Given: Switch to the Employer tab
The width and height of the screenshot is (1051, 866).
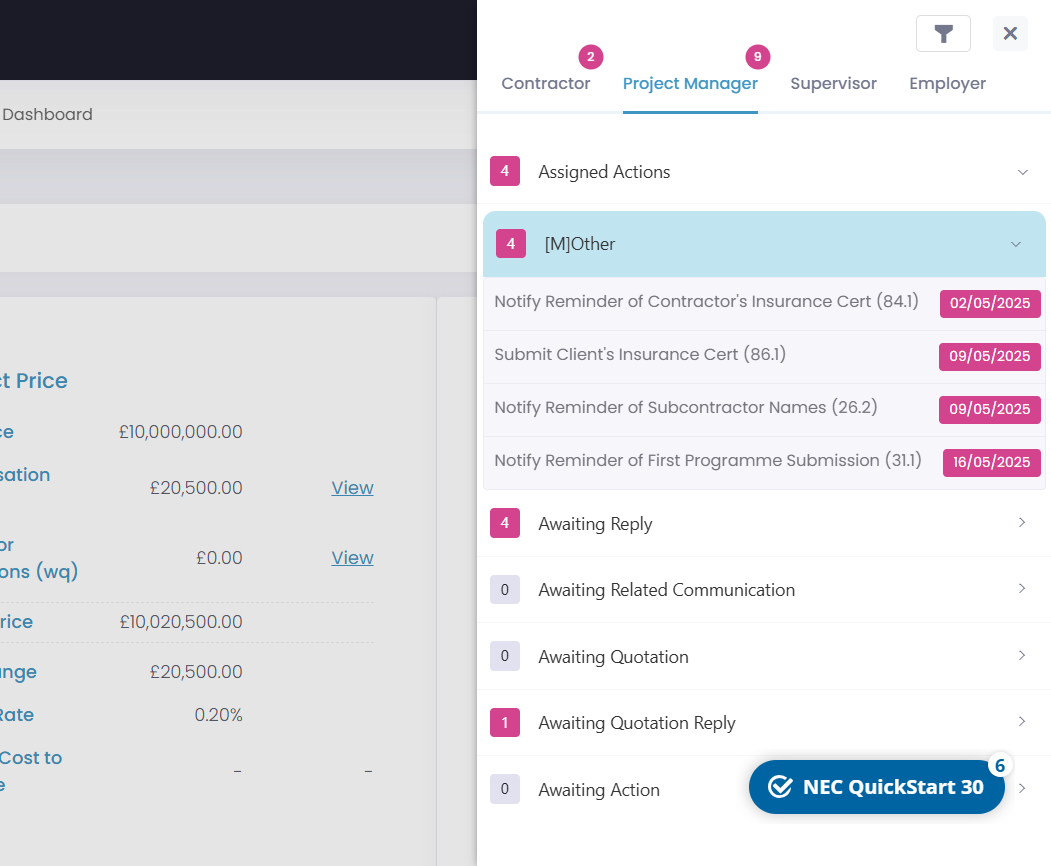Looking at the screenshot, I should click(947, 84).
